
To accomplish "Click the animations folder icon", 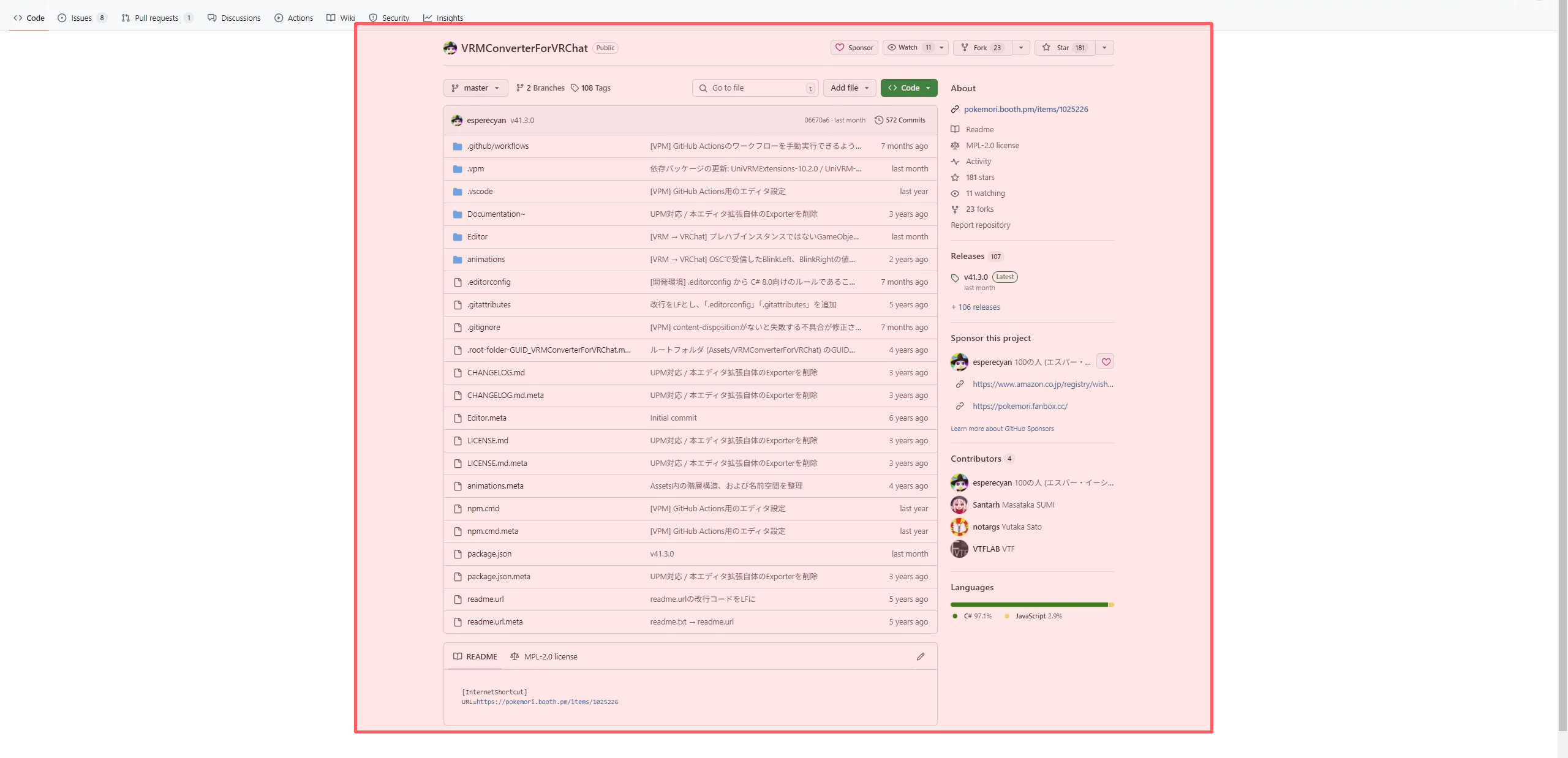I will click(458, 260).
